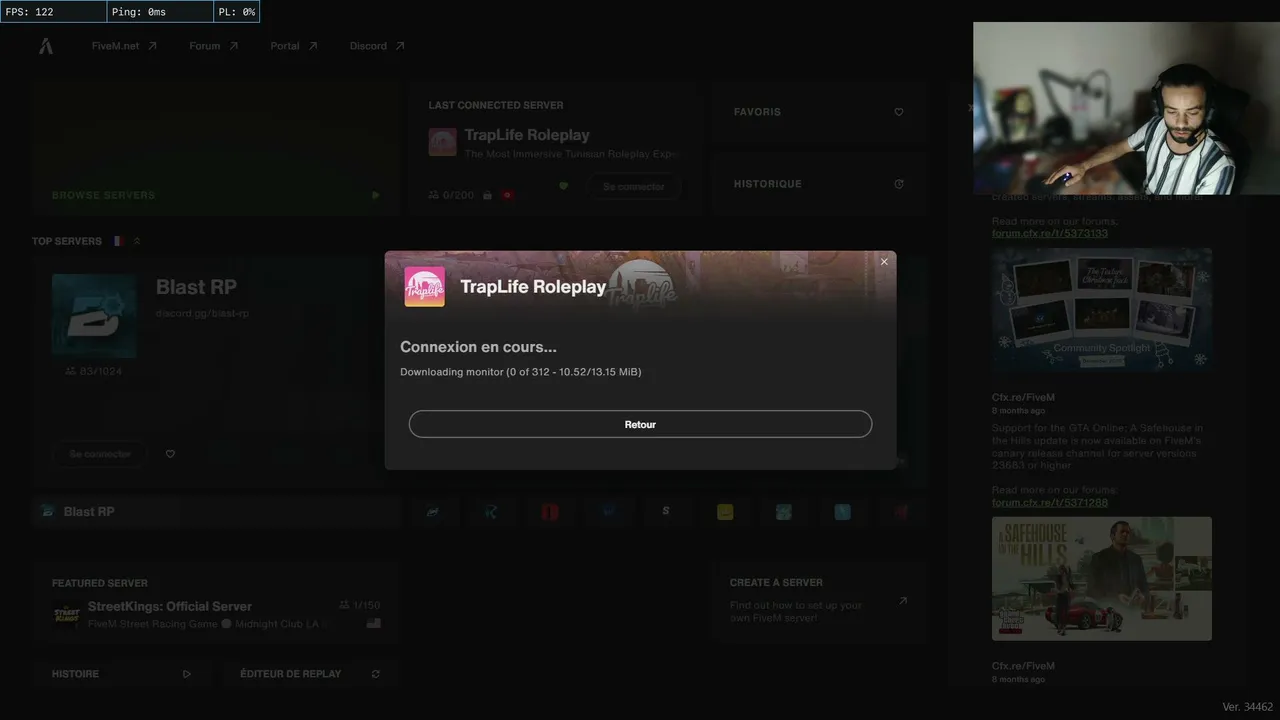The image size is (1280, 720).
Task: Click the last connected server TrapLife icon
Action: click(443, 142)
